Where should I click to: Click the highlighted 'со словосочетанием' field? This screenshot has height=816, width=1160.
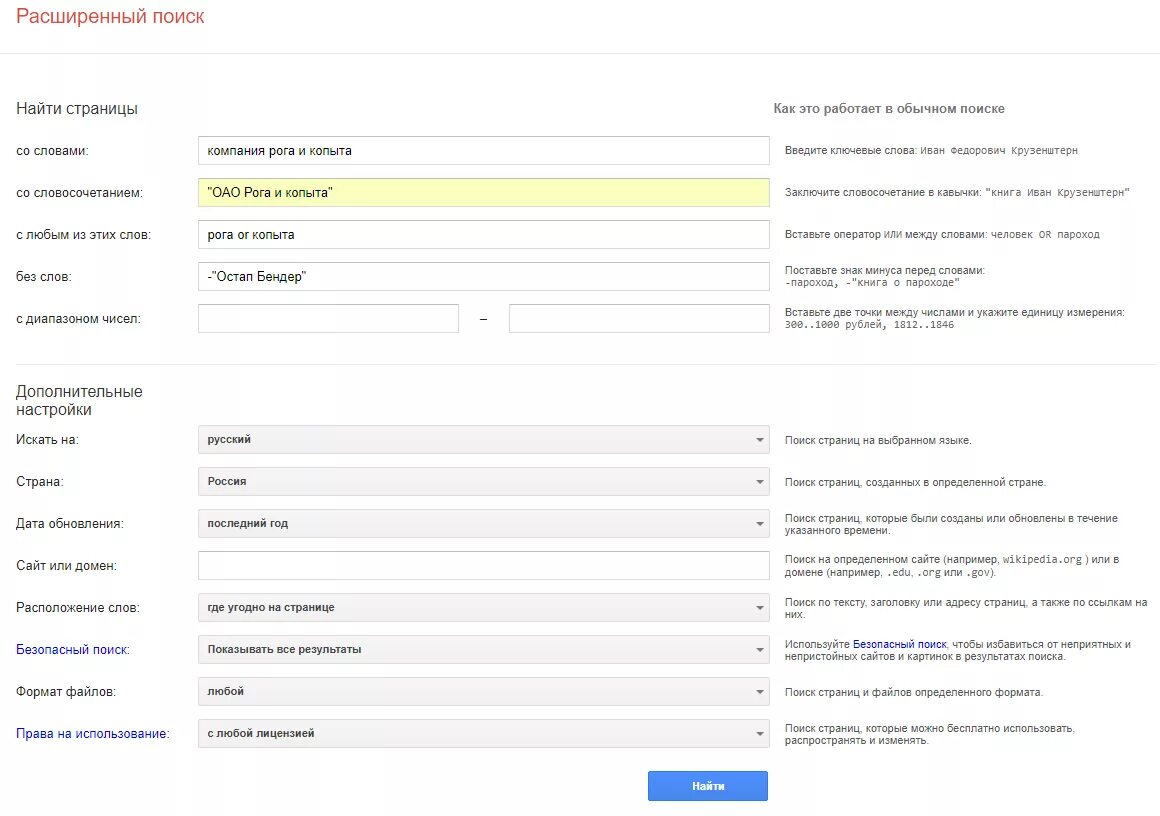point(483,192)
